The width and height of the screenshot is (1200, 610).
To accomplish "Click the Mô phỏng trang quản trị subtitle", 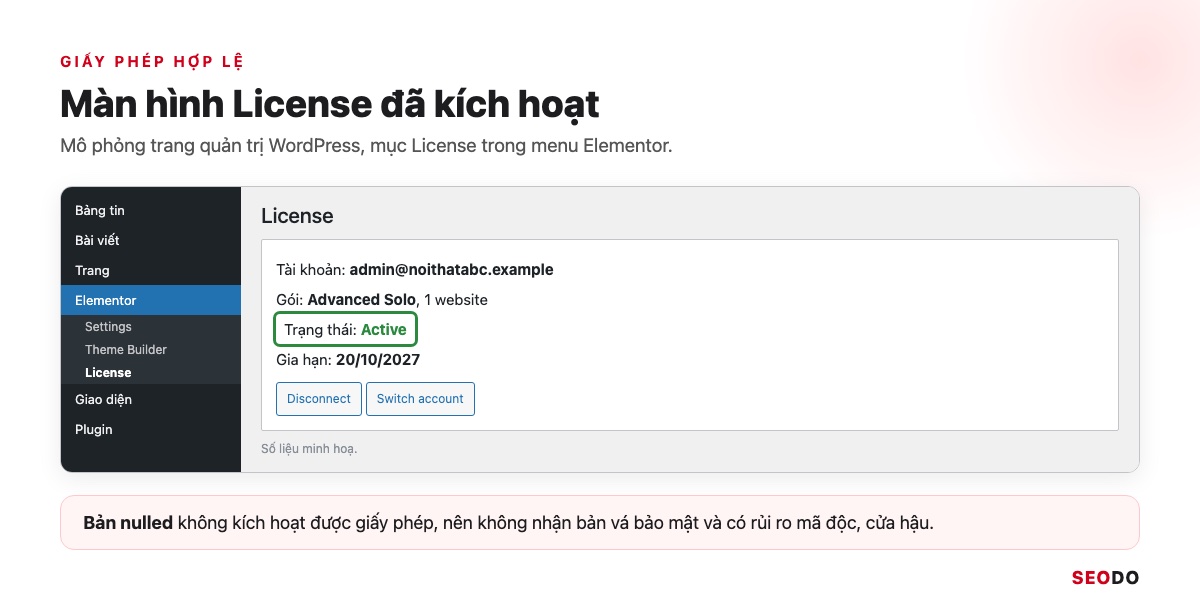I will click(366, 146).
